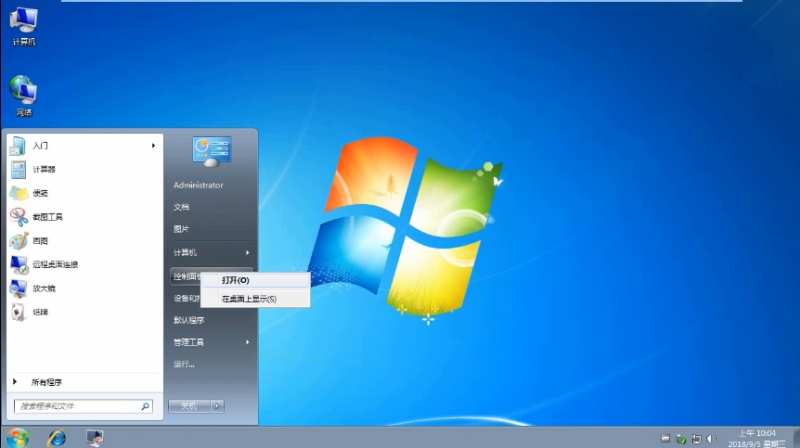800x448 pixels.
Task: Expand the 计算机 submenu arrow
Action: click(x=247, y=253)
